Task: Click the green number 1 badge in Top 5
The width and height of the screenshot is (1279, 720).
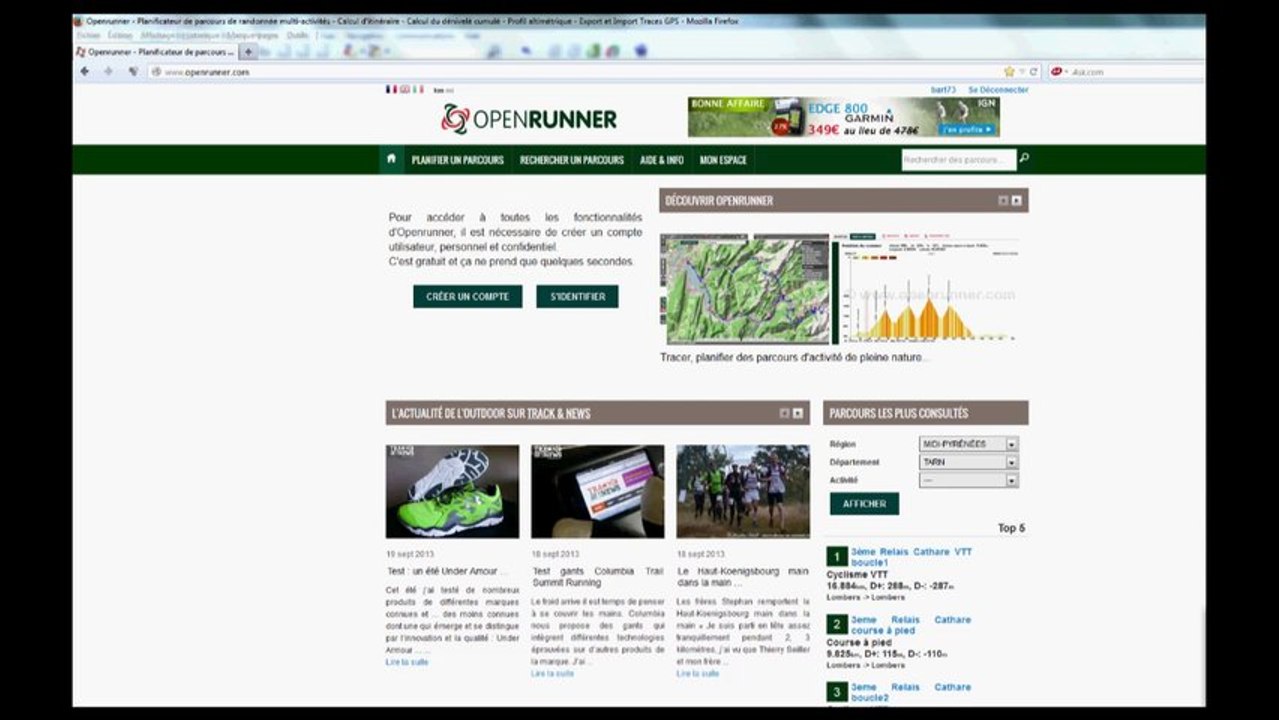Action: 837,556
